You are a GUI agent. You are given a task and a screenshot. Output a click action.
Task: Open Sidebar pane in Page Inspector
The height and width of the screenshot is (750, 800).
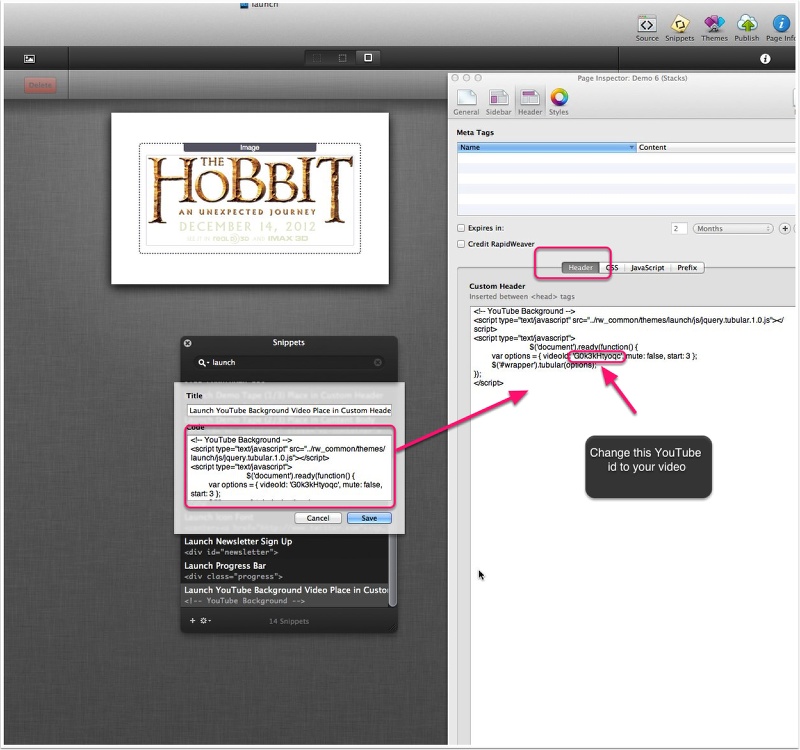coord(498,102)
